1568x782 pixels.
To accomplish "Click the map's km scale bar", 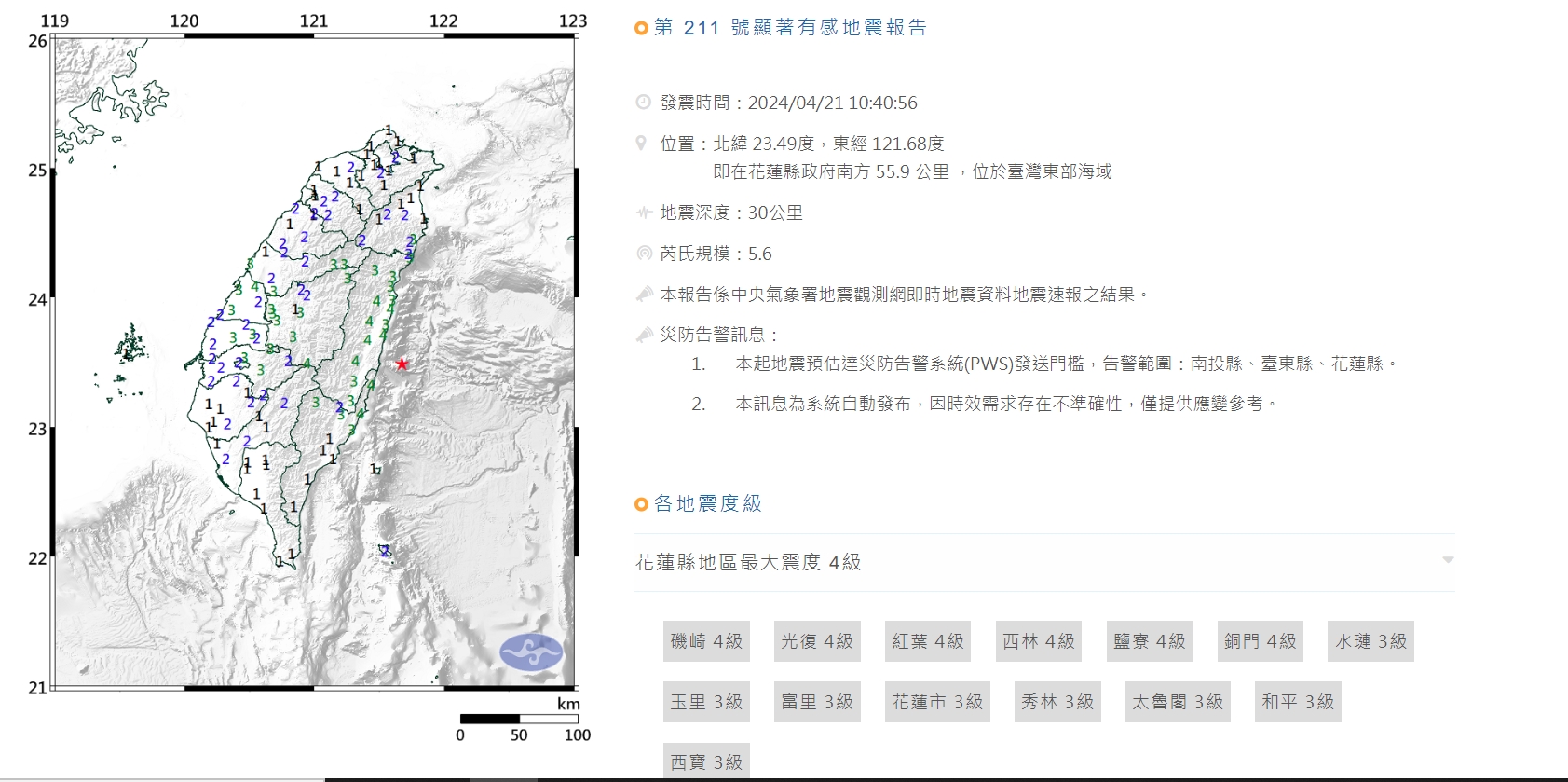I will tap(520, 719).
